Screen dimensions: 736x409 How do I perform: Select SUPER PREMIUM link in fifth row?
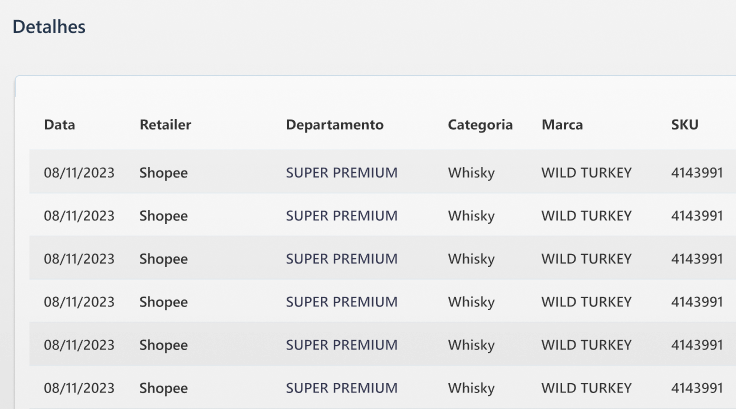coord(341,345)
